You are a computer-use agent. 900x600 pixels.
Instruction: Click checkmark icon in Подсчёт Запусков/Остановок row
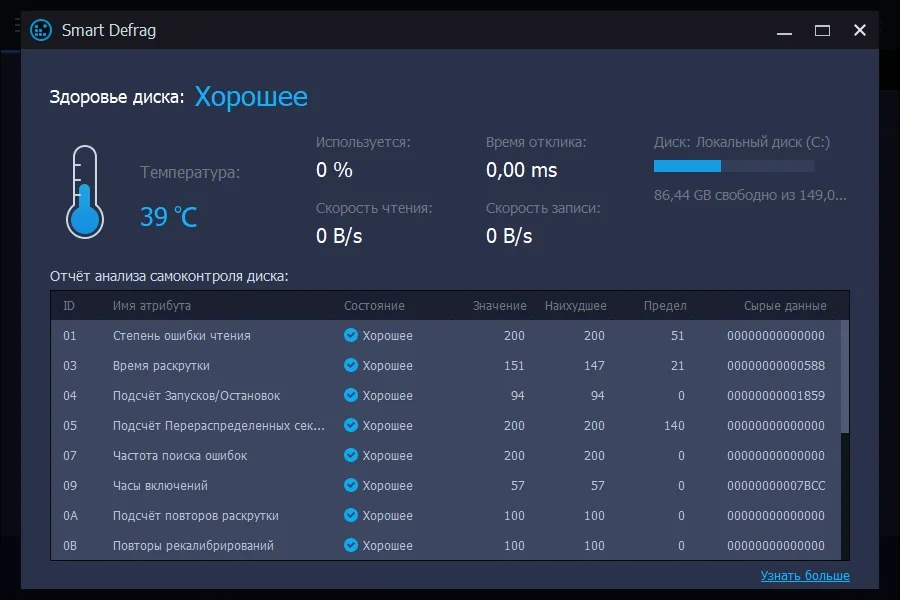tap(351, 395)
